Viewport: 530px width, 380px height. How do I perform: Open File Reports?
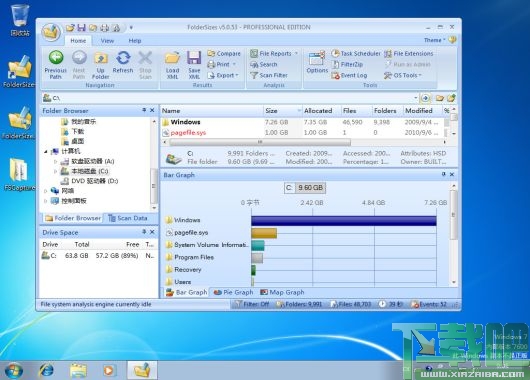tap(274, 53)
